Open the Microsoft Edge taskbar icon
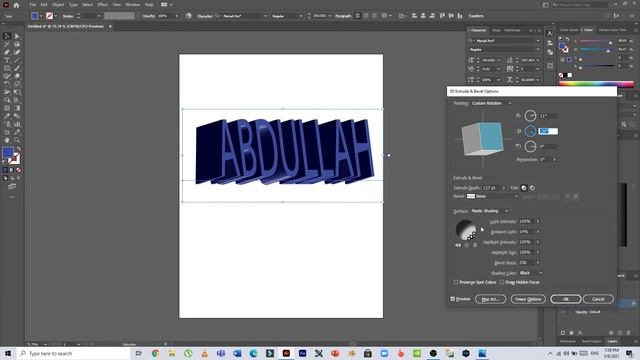640x360 pixels. (253, 353)
